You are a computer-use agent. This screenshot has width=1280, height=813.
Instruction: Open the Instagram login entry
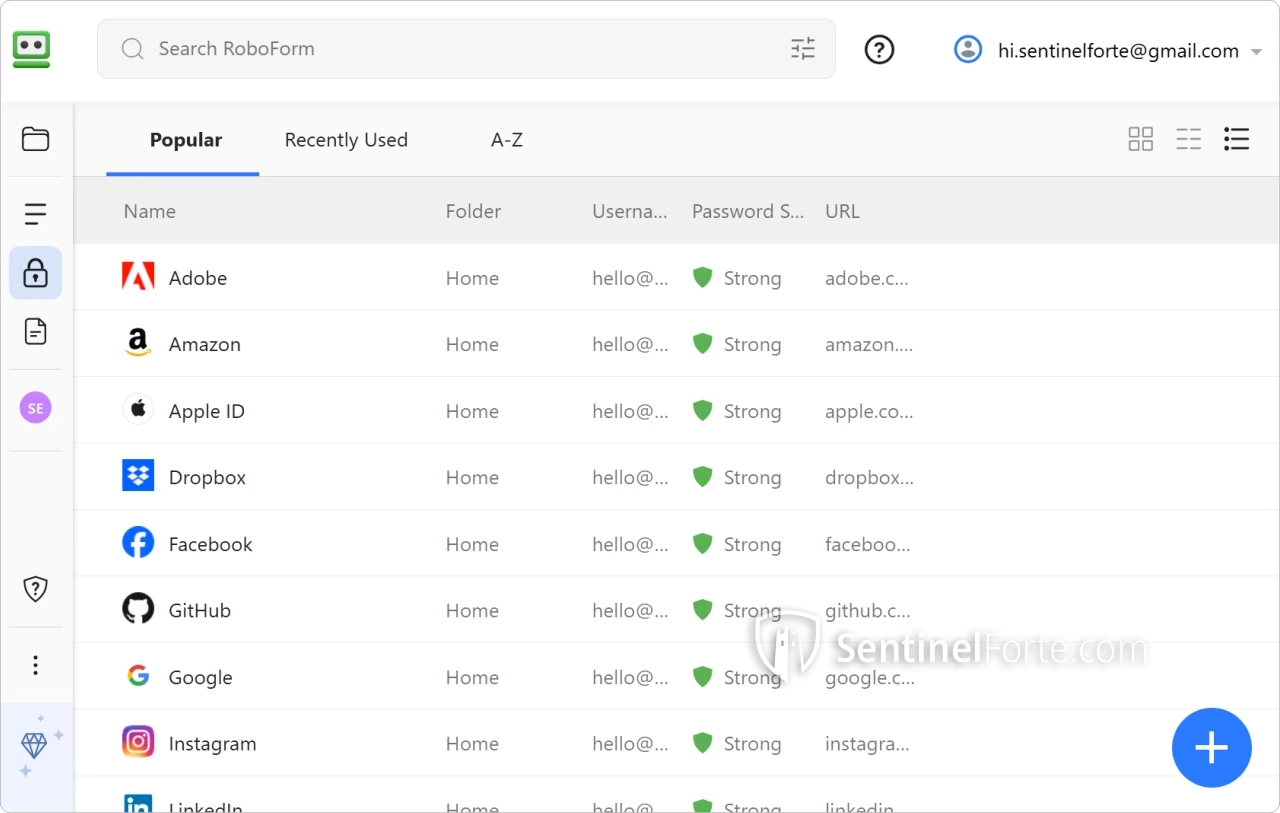tap(676, 743)
